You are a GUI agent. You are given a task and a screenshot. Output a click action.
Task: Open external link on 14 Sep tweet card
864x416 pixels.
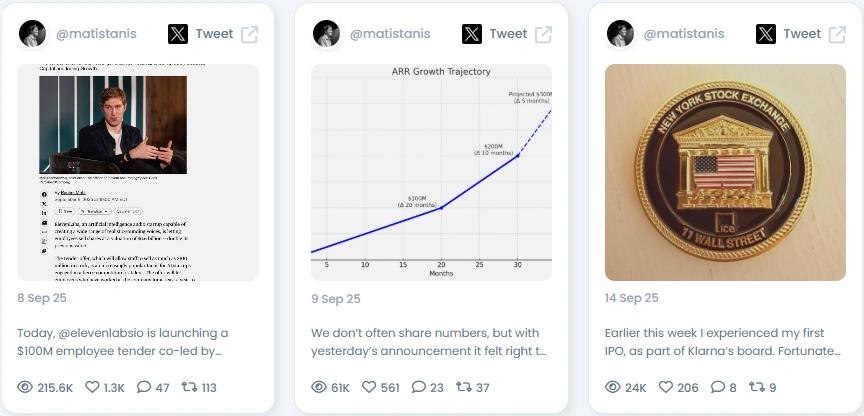(838, 34)
